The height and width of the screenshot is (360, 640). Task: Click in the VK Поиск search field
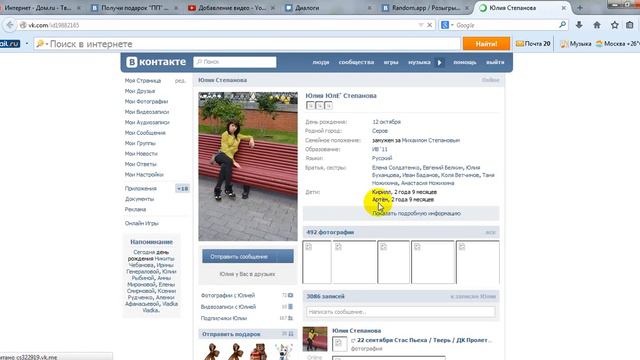tap(235, 62)
